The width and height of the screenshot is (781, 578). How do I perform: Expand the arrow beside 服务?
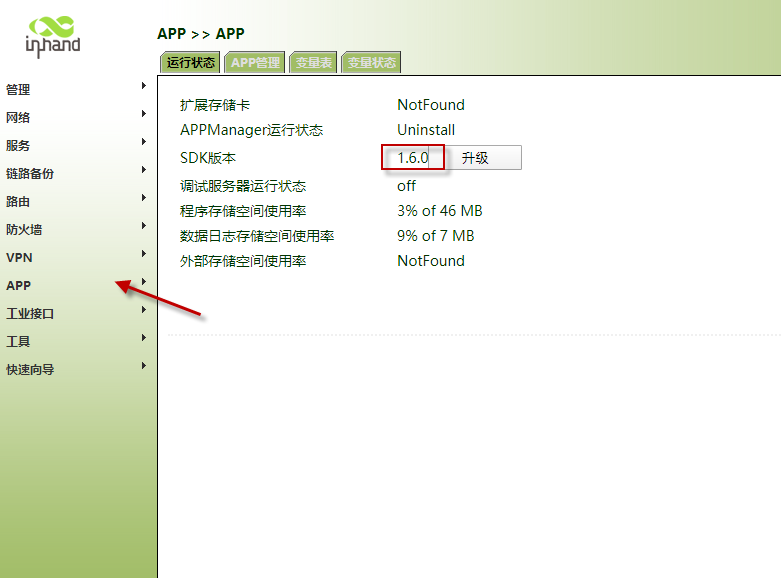[x=144, y=142]
